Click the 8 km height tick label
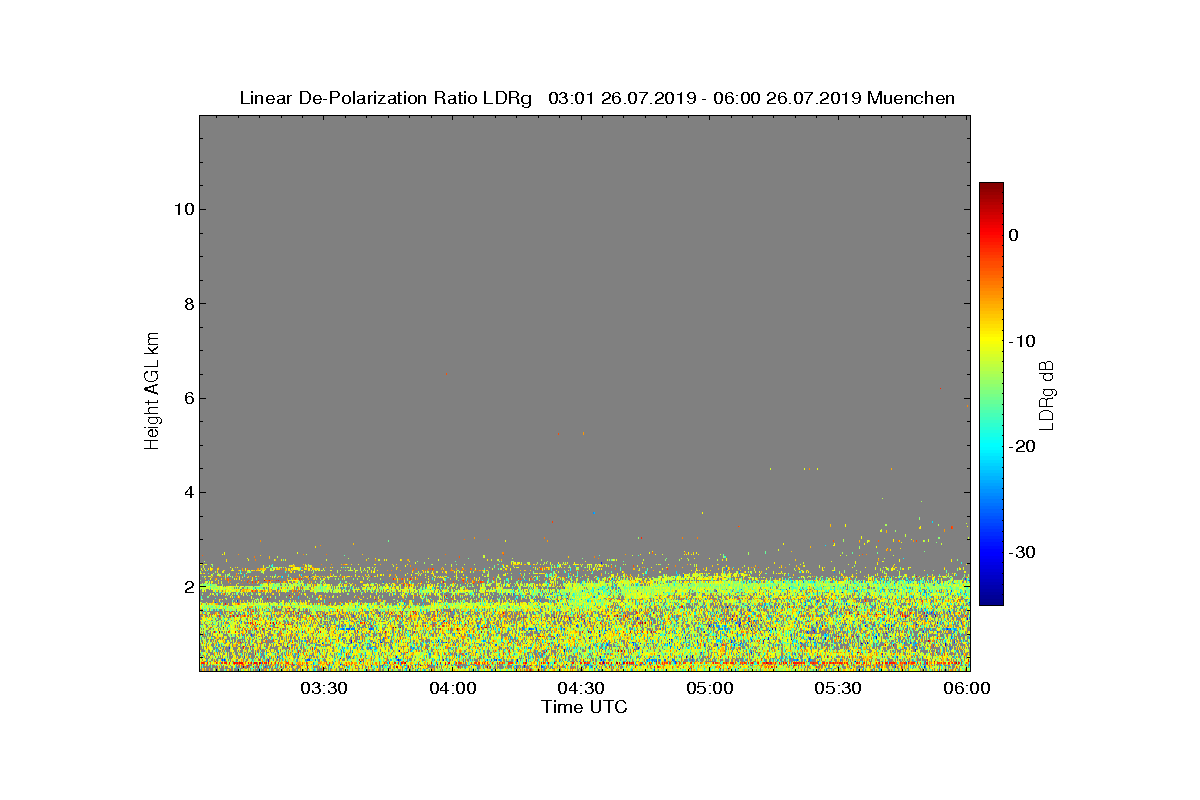 (x=188, y=304)
